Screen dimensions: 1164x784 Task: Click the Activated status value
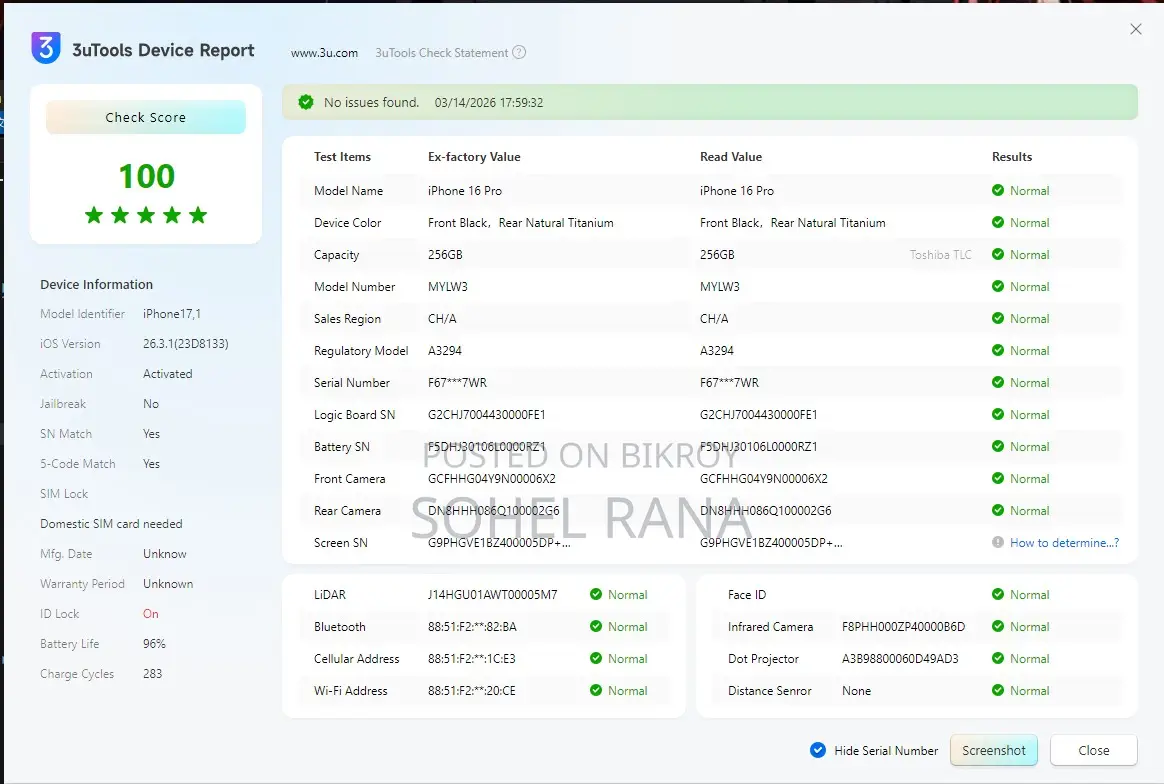coord(168,373)
